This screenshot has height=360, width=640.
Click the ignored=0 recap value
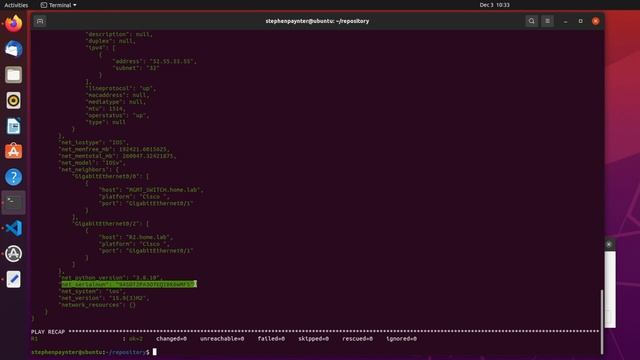[402, 339]
